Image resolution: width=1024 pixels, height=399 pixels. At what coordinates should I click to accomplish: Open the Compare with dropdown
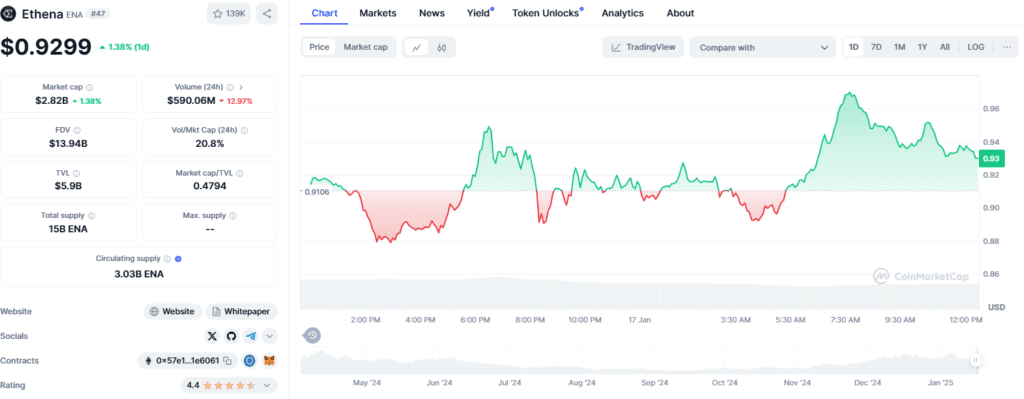(763, 47)
